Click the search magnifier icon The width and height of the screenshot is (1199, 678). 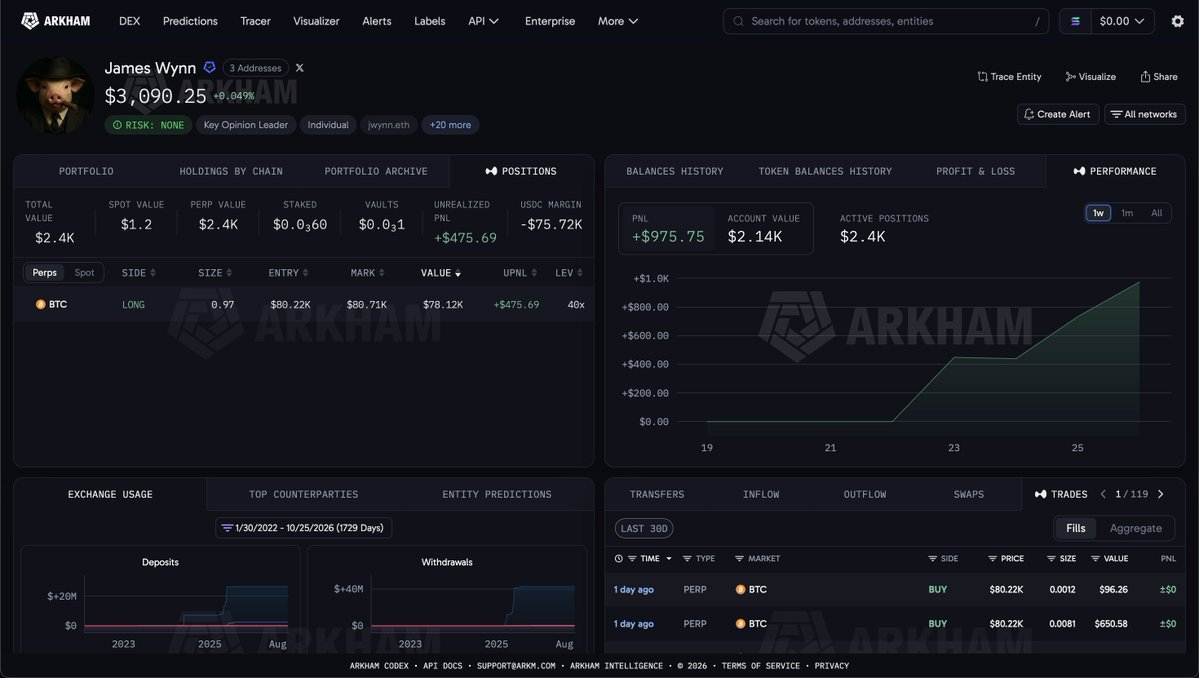[x=738, y=21]
